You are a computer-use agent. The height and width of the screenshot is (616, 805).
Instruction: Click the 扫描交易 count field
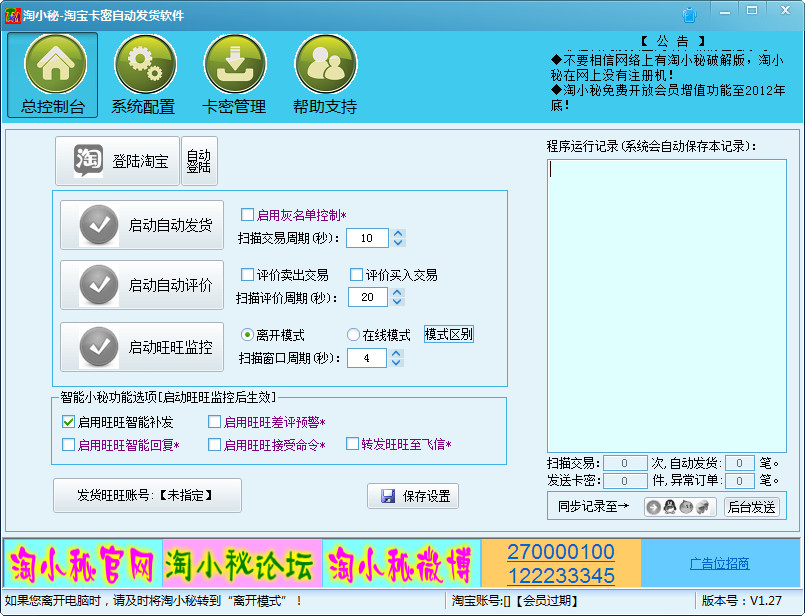(x=625, y=464)
